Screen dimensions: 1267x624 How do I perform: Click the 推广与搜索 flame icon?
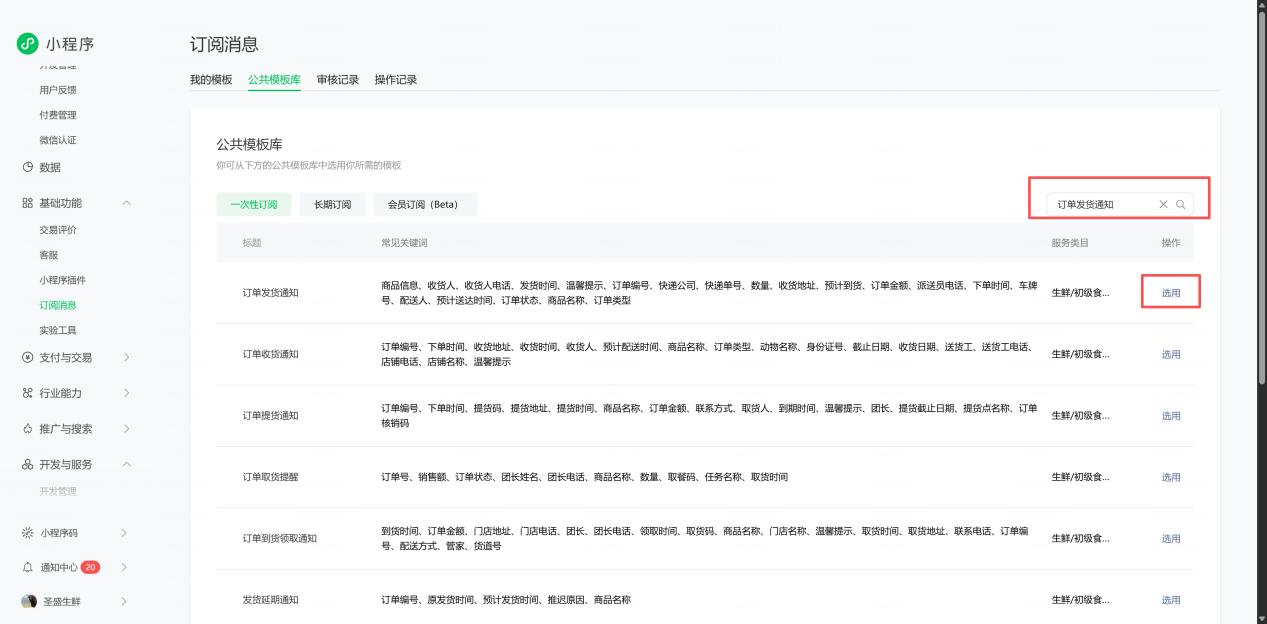[27, 429]
